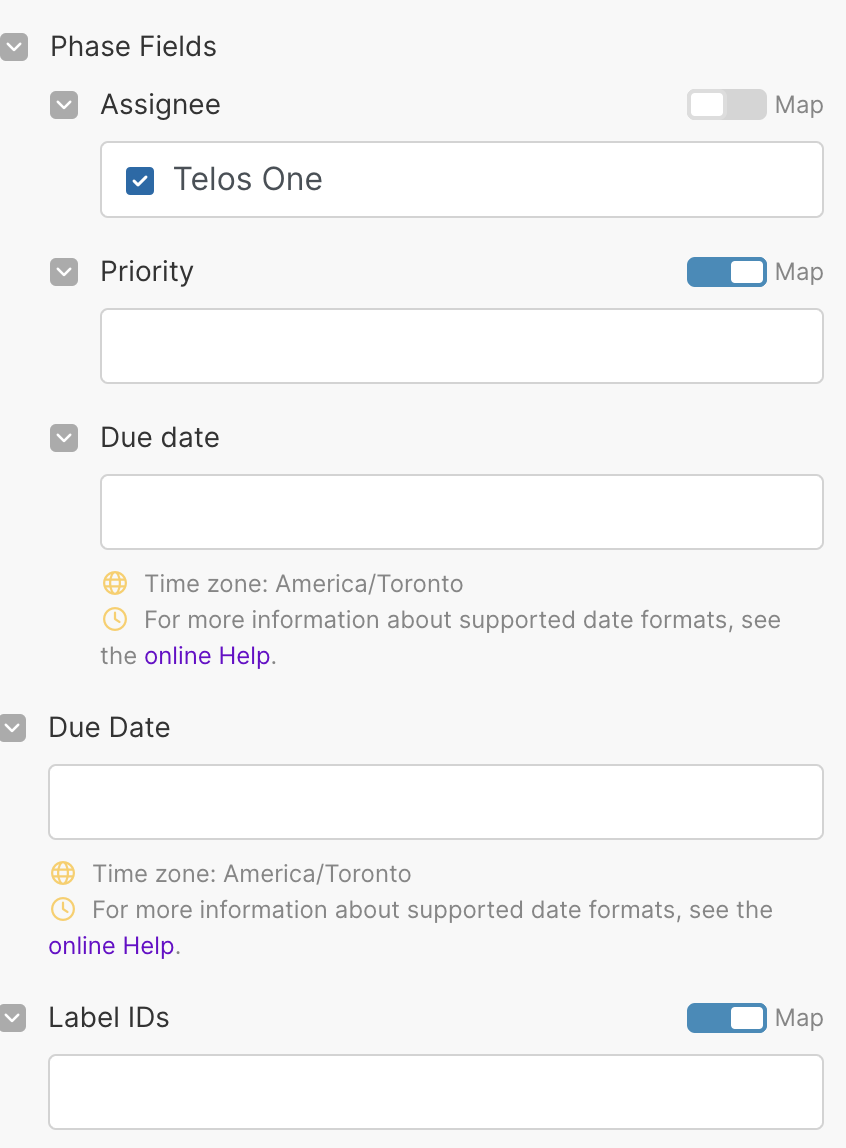Disable the Priority Map toggle
The width and height of the screenshot is (846, 1148).
click(726, 272)
